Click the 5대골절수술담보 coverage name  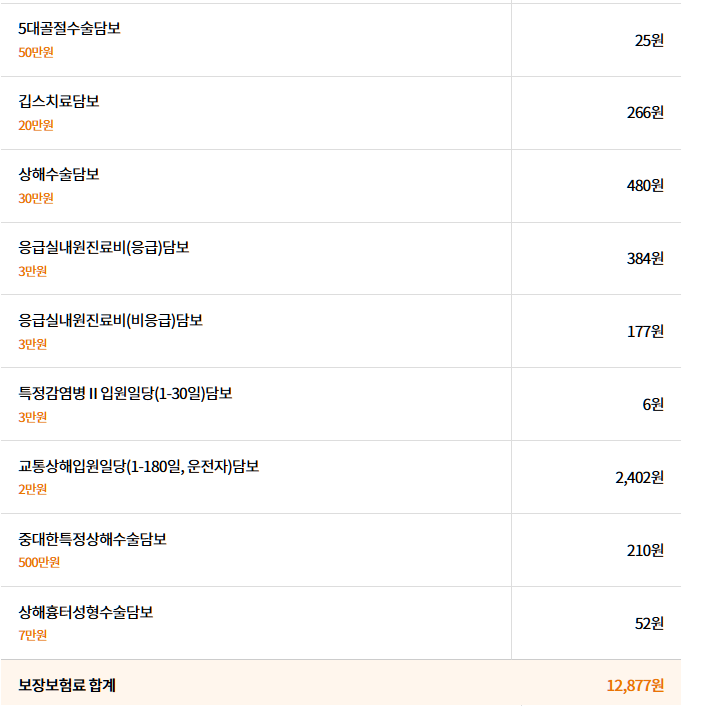point(69,28)
